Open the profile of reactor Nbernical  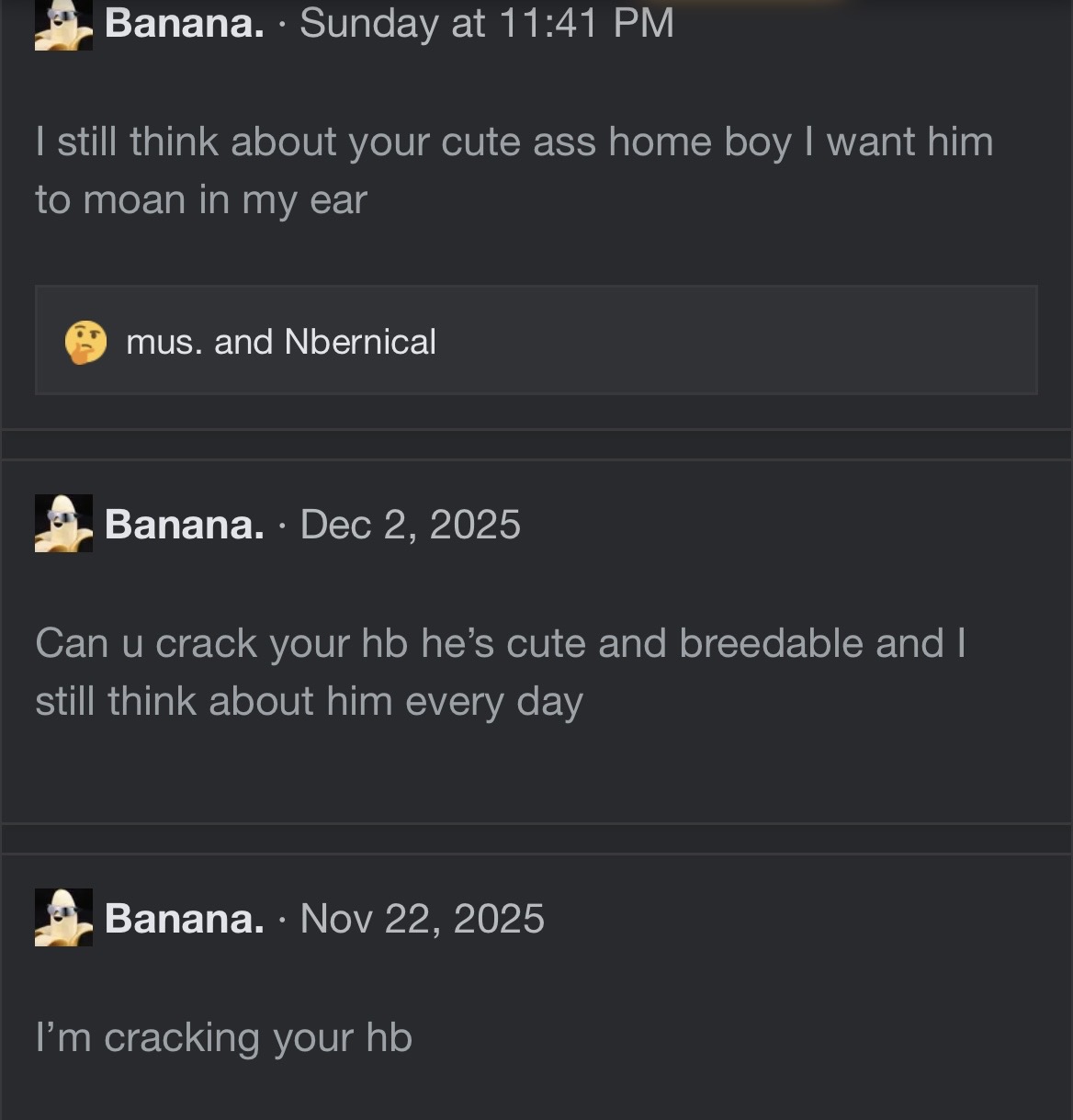coord(360,342)
